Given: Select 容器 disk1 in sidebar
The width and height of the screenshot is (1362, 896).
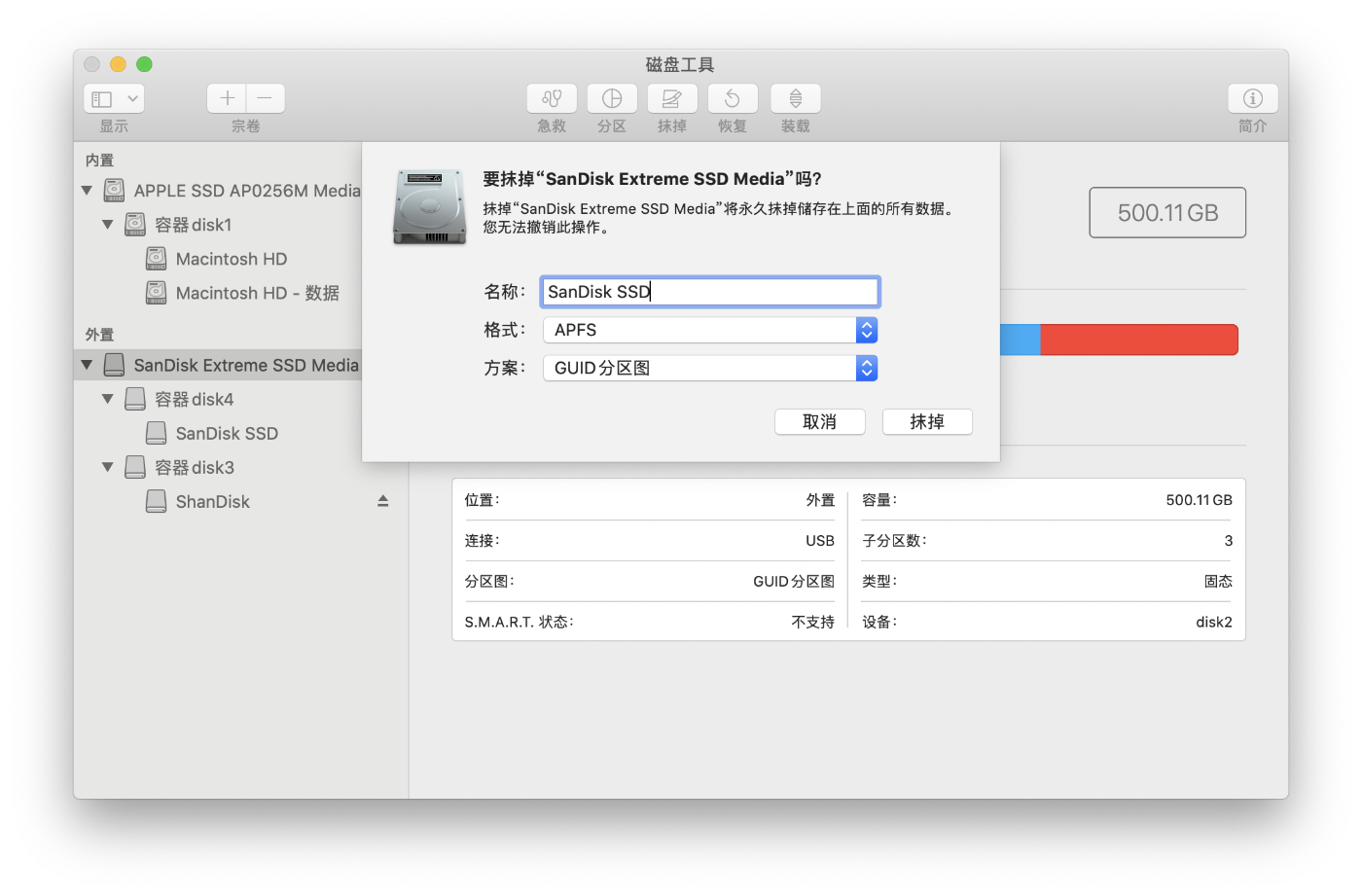Looking at the screenshot, I should point(194,225).
